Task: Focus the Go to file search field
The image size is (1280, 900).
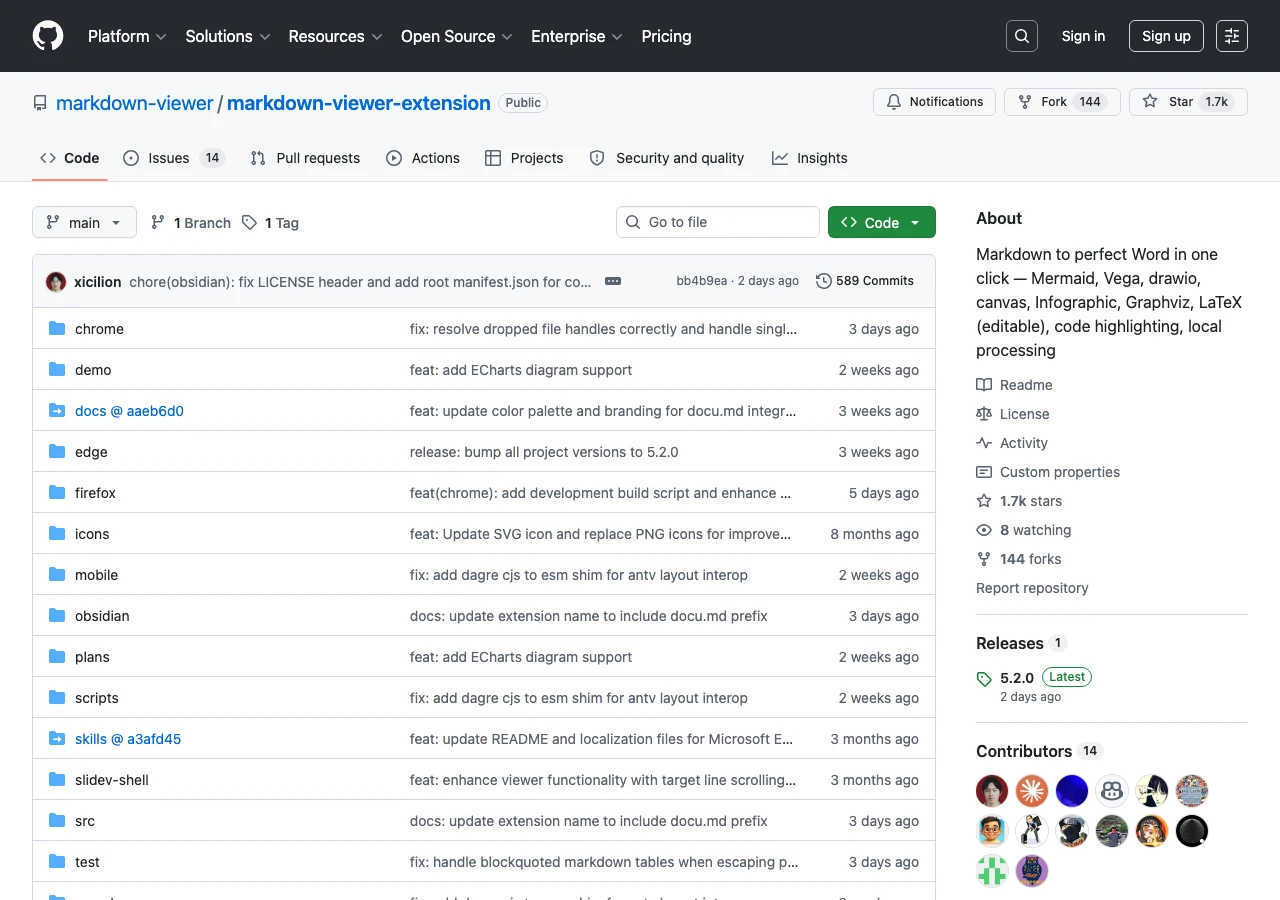Action: coord(718,222)
